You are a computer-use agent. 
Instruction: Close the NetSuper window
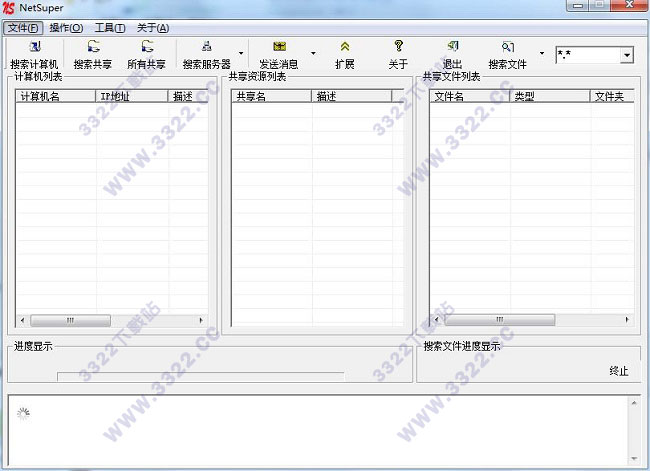tap(630, 5)
